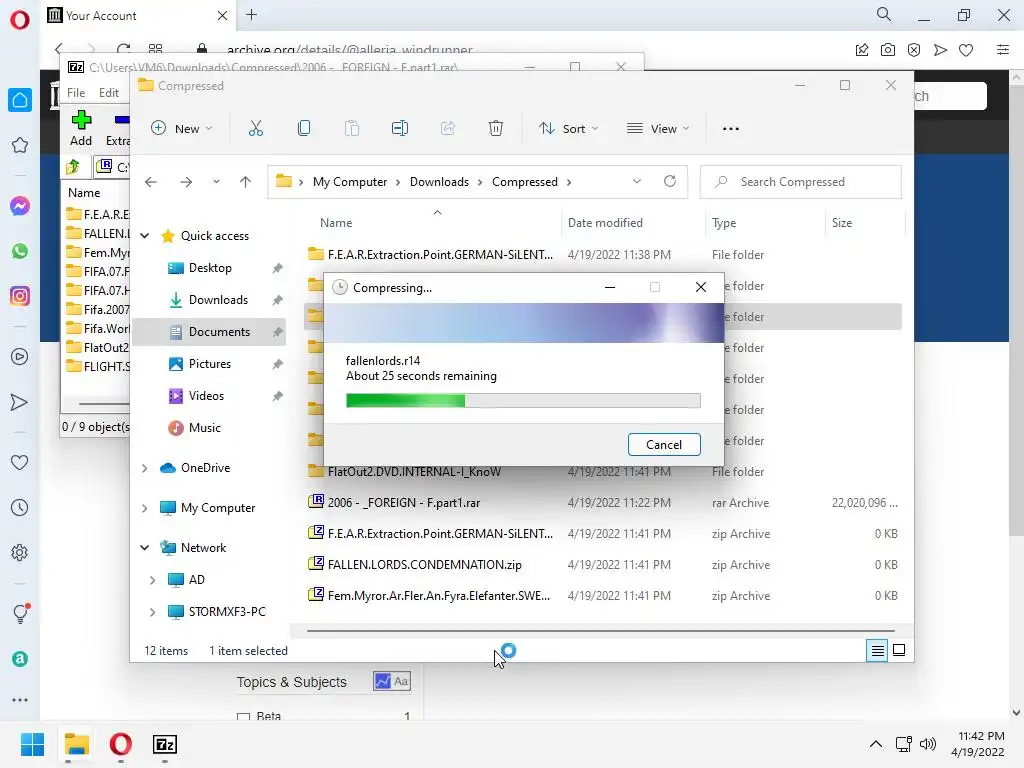The width and height of the screenshot is (1024, 768).
Task: Go forward in Explorer navigation
Action: pos(186,182)
